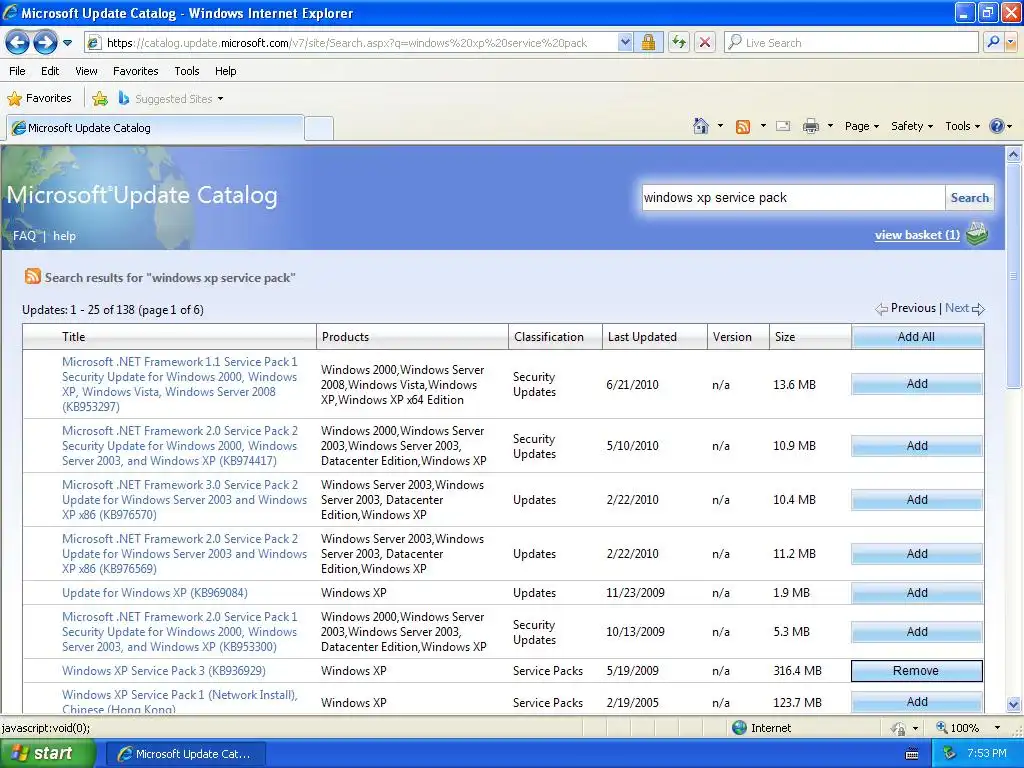The height and width of the screenshot is (768, 1024).
Task: Click the Add to Favorites Bar icon
Action: (x=100, y=99)
